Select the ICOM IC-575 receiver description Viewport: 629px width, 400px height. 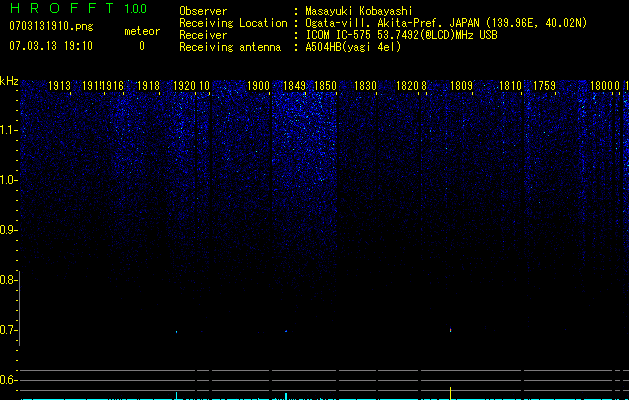(x=401, y=35)
